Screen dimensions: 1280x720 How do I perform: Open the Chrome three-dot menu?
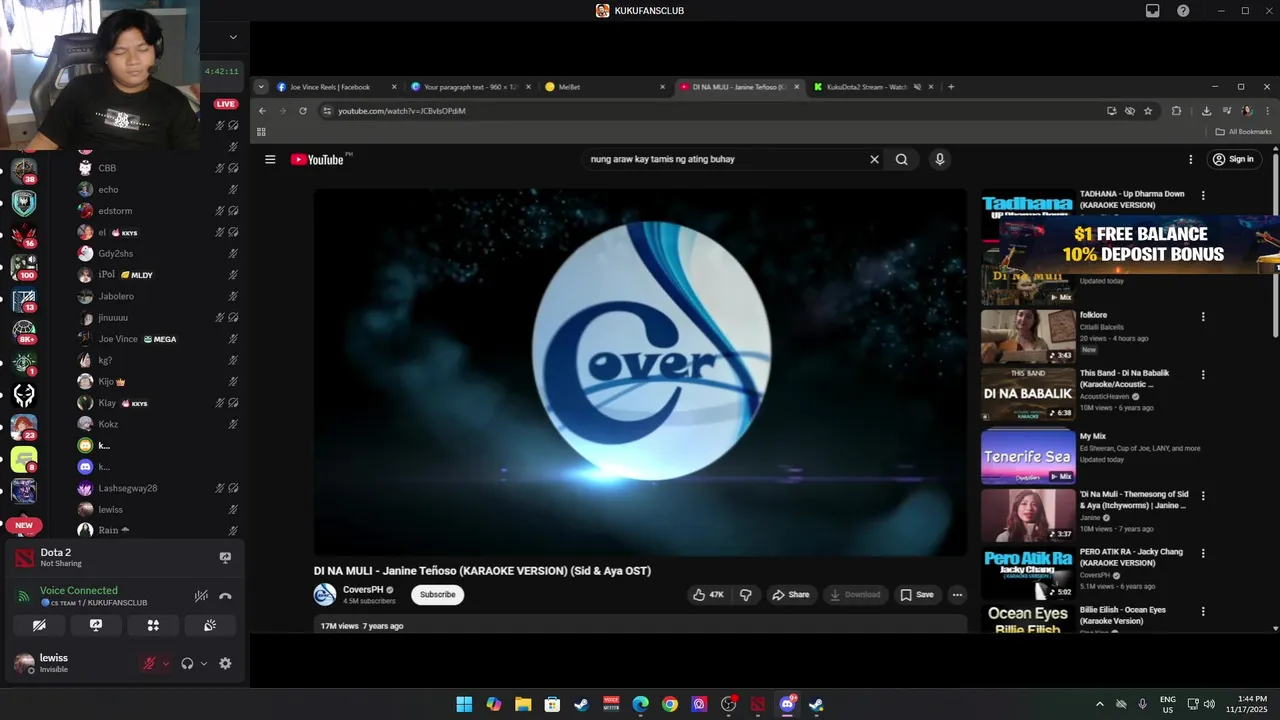tap(1266, 111)
